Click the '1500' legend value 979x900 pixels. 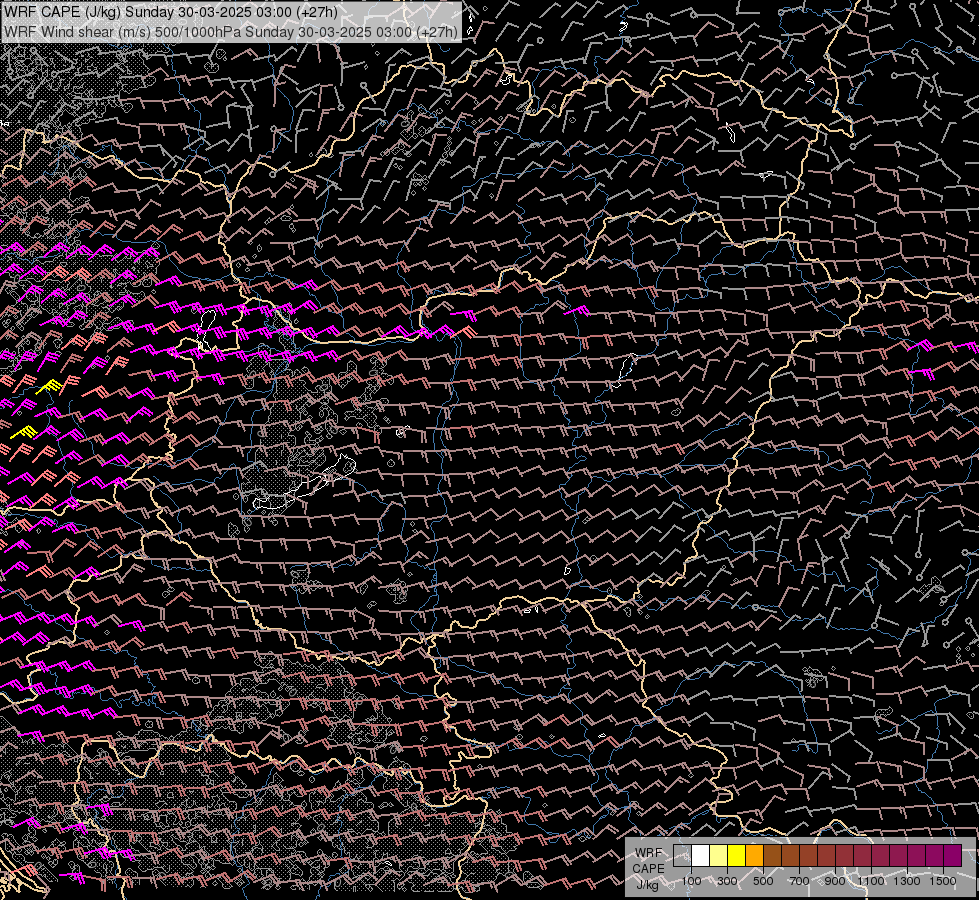[x=943, y=881]
